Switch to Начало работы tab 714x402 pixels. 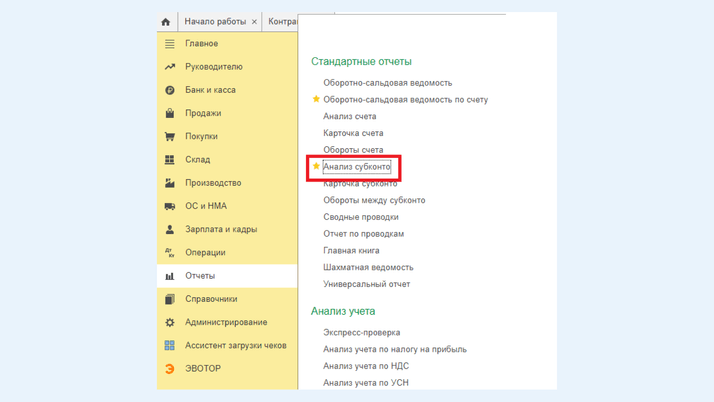point(215,21)
